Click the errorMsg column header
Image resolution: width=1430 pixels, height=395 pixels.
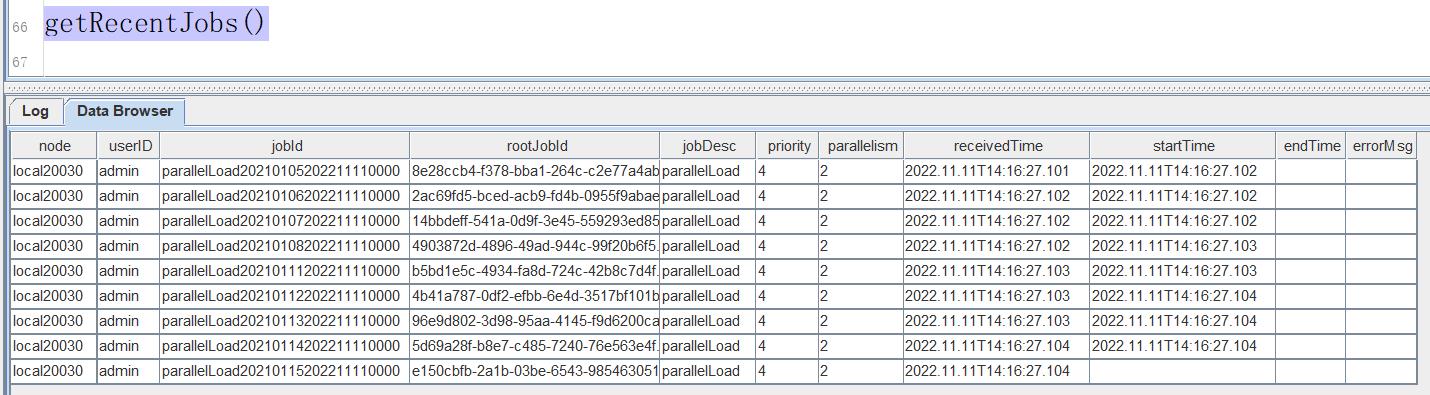pos(1382,146)
